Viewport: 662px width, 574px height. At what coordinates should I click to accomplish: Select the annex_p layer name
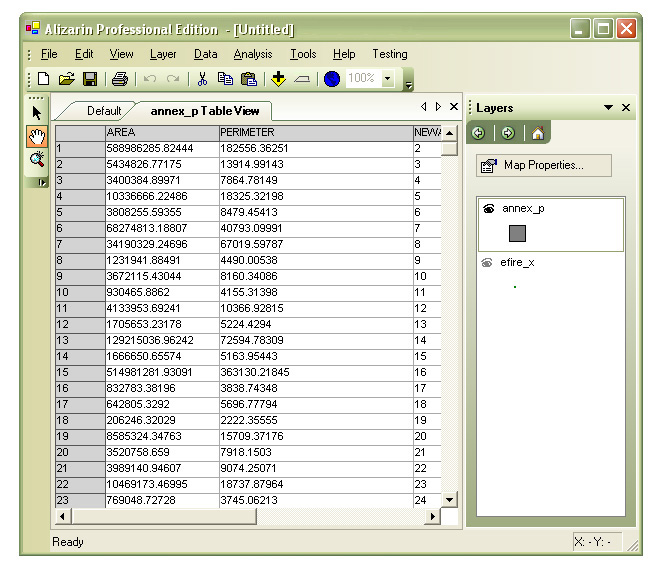click(523, 209)
